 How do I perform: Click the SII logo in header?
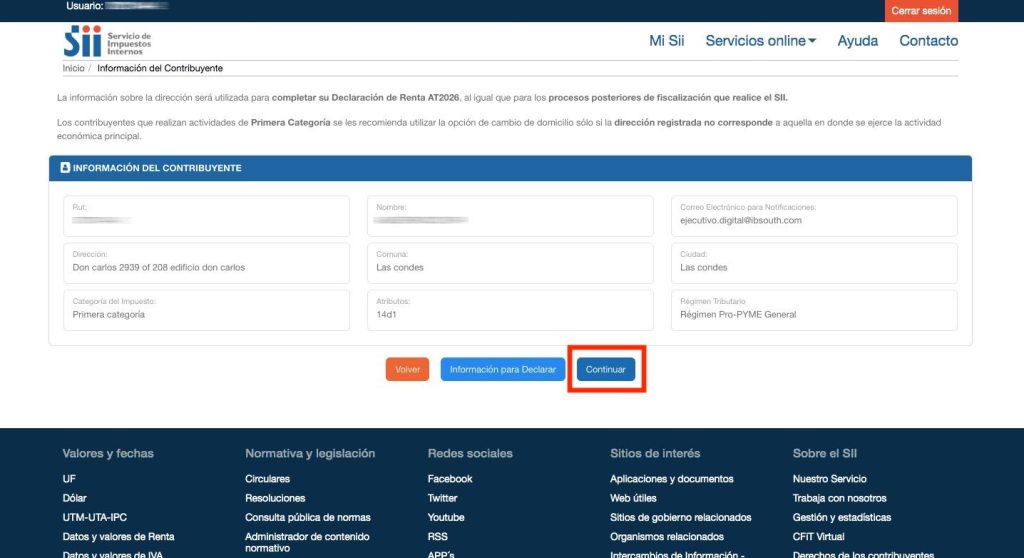tap(107, 42)
